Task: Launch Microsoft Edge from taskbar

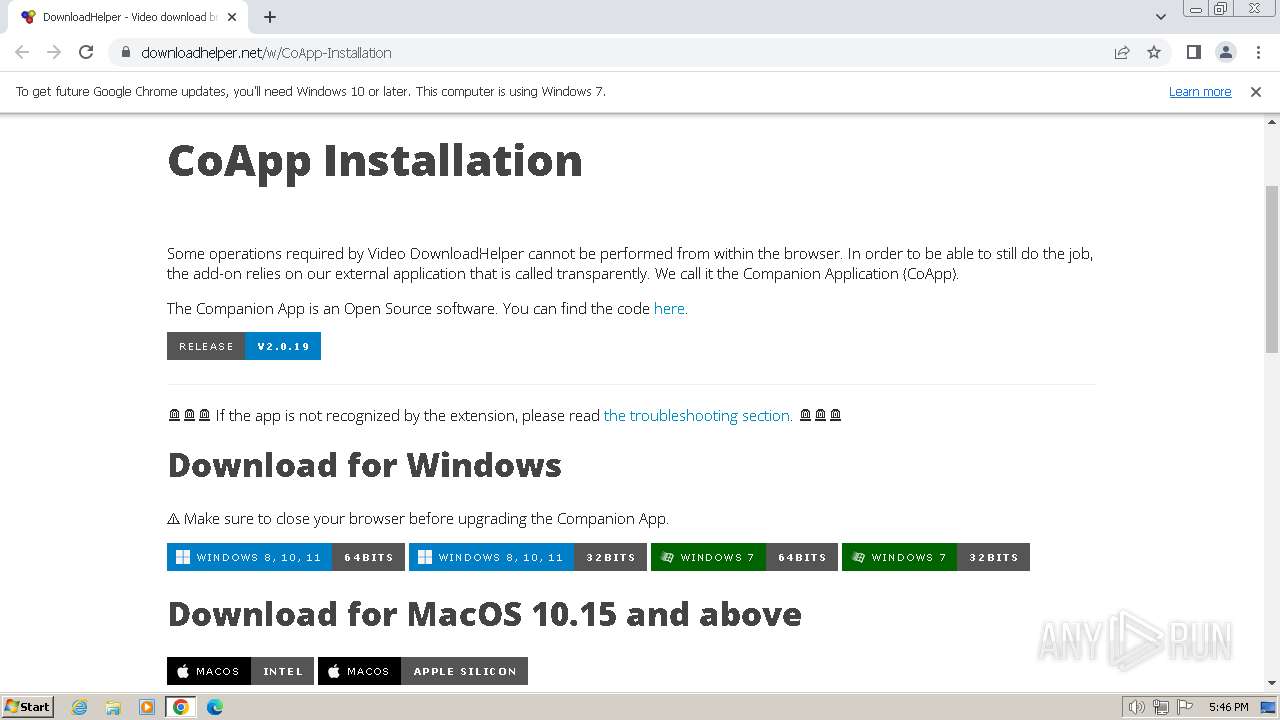Action: [x=215, y=707]
